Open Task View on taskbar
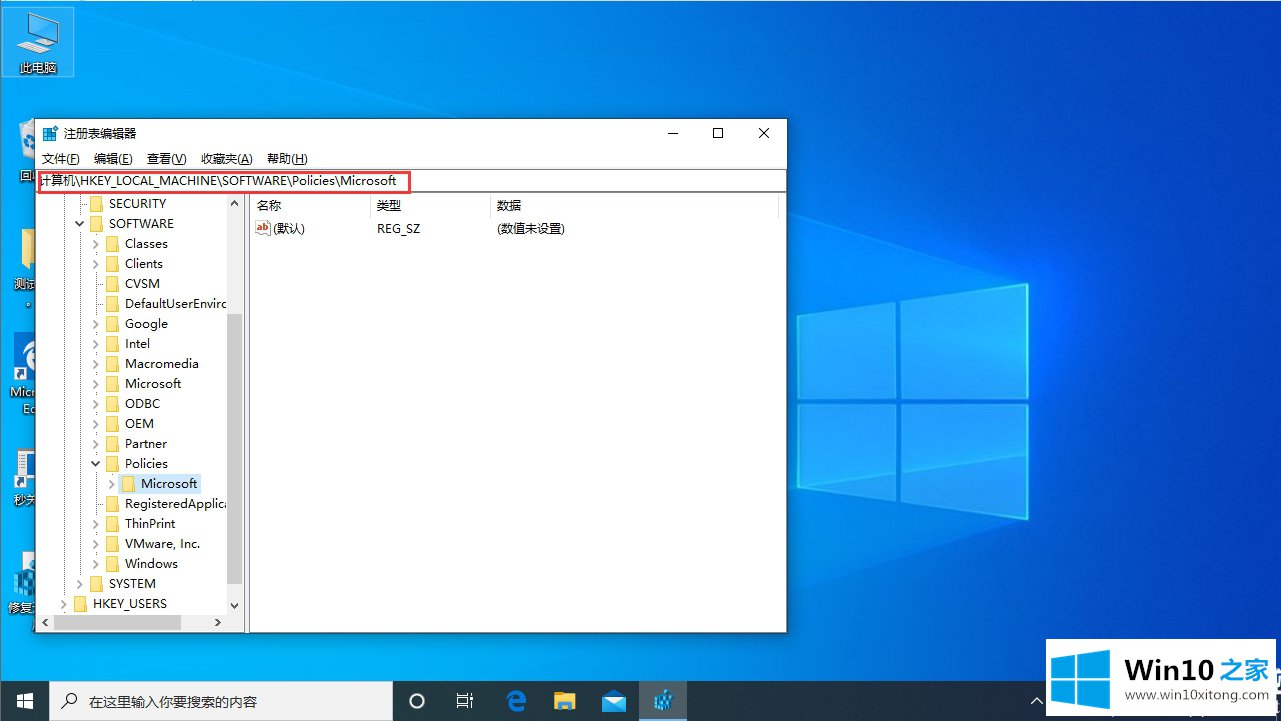The image size is (1281, 721). [465, 701]
